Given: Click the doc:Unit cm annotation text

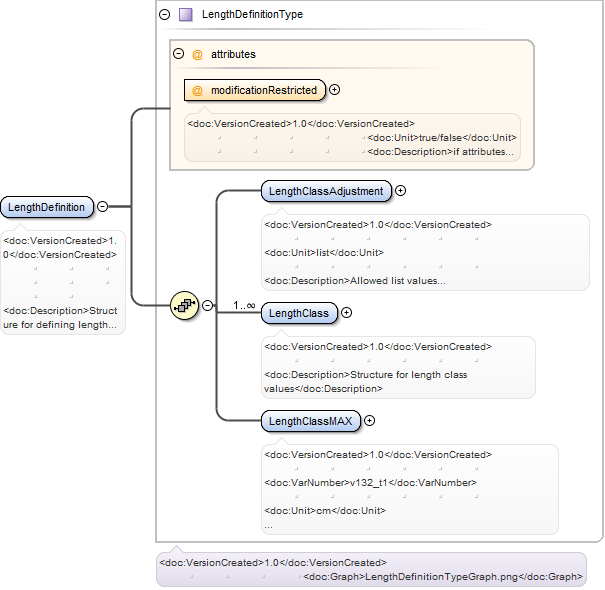Looking at the screenshot, I should (x=325, y=511).
